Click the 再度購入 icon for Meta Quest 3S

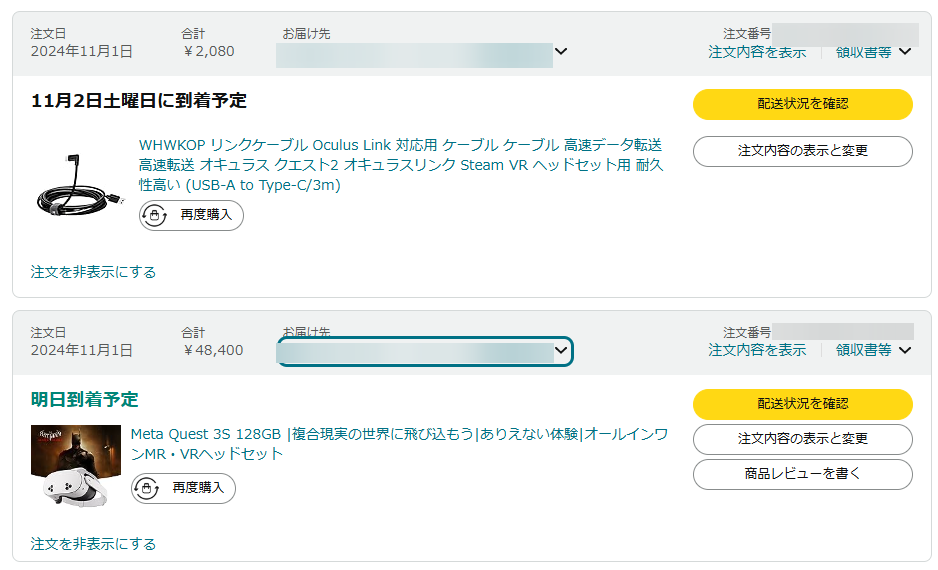[146, 488]
